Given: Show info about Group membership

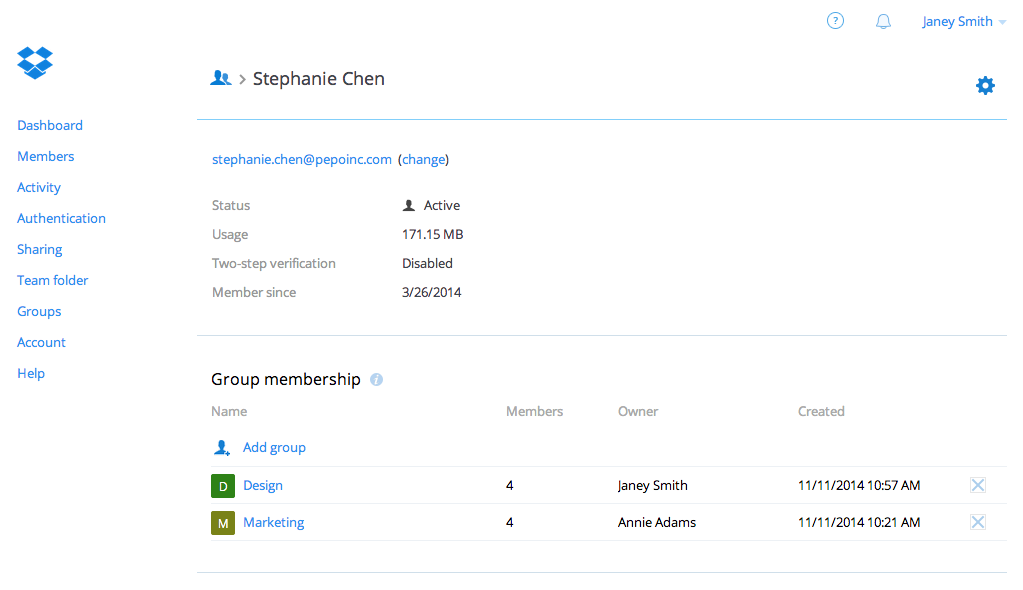Looking at the screenshot, I should (376, 379).
